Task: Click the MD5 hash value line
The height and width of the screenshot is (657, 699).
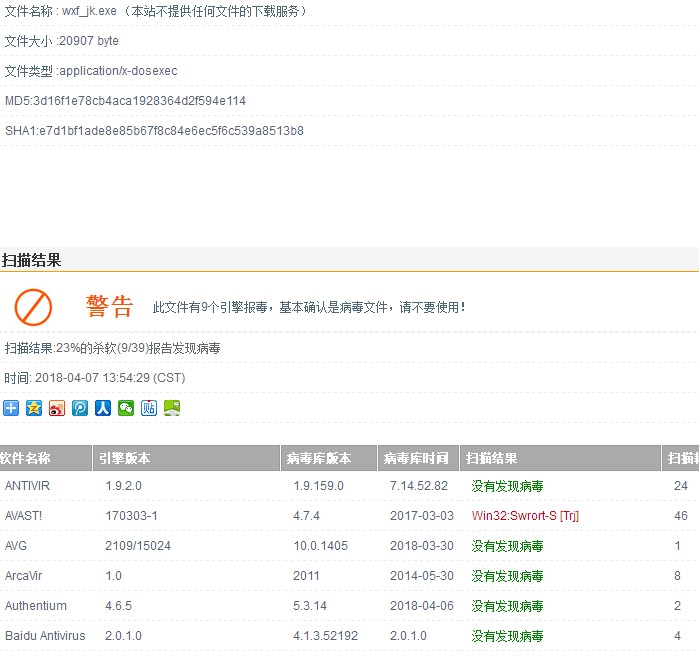Action: pyautogui.click(x=125, y=101)
